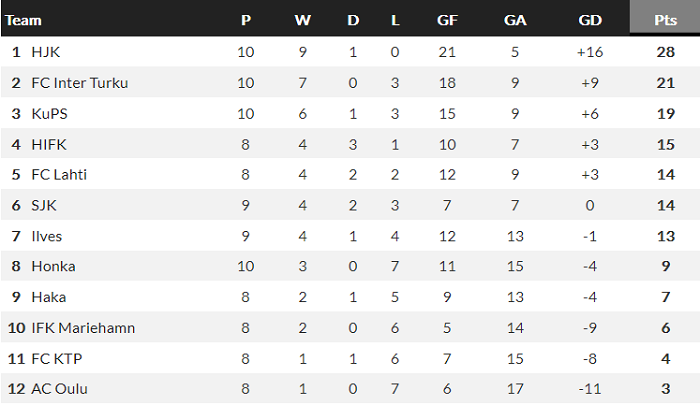
Task: Select the W wins column header
Action: pos(303,20)
